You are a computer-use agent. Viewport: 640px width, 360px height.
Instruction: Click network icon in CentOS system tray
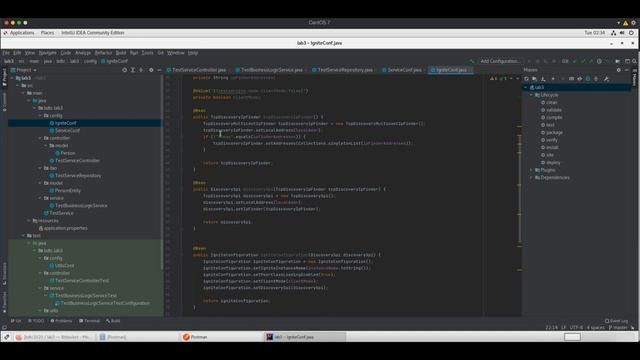[x=613, y=33]
